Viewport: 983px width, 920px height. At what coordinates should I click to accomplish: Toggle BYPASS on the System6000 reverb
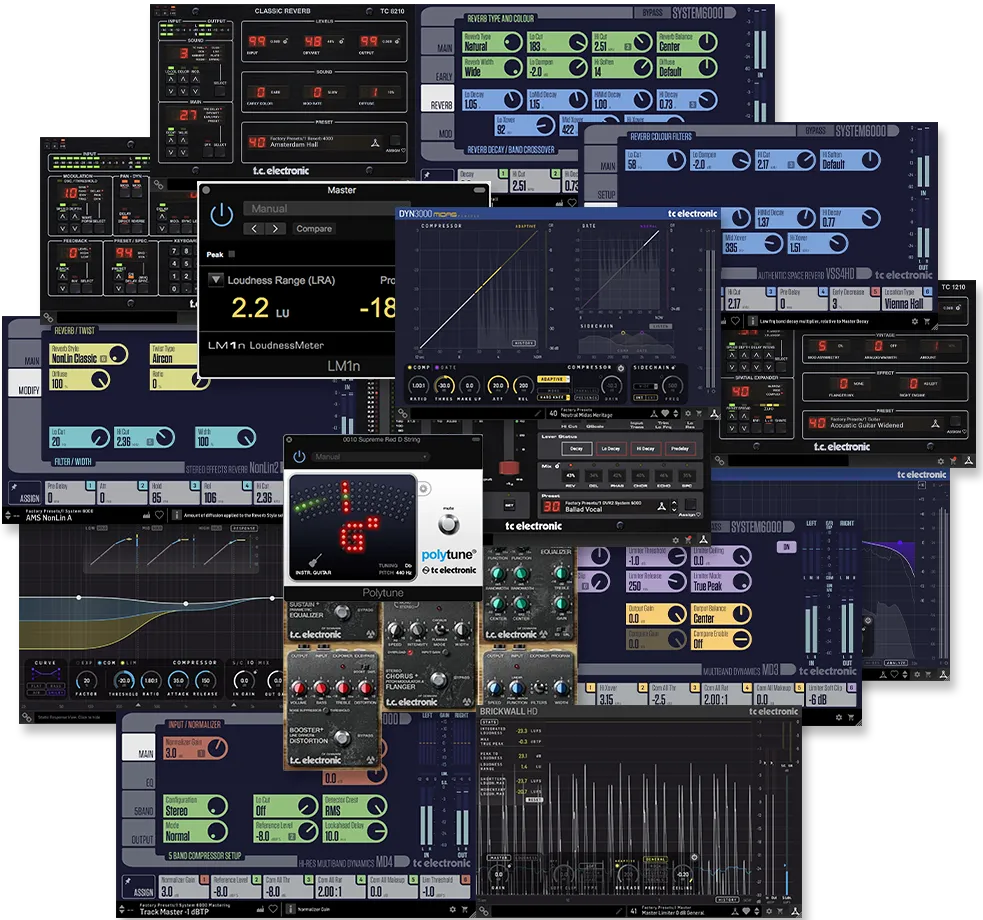(x=652, y=13)
